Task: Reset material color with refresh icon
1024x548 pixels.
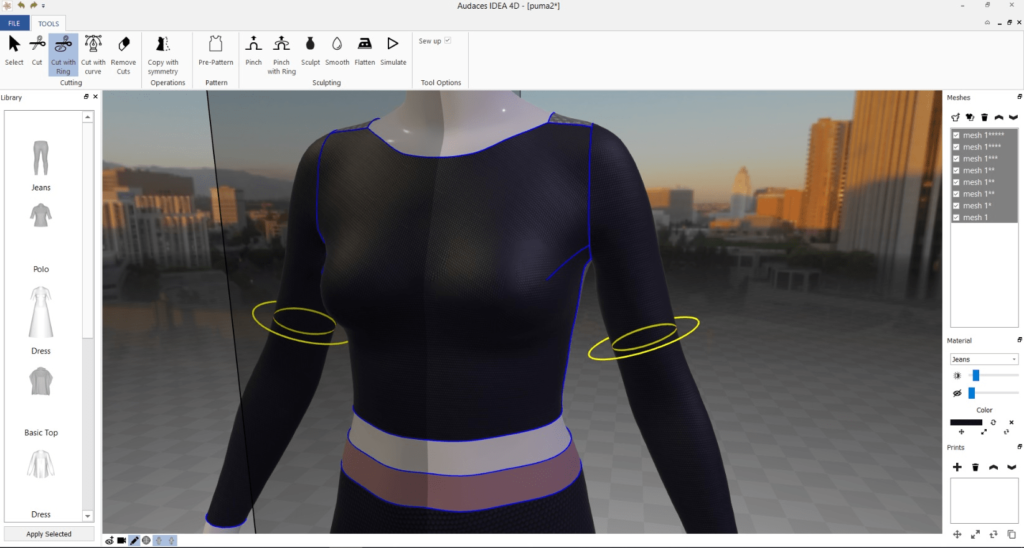Action: 993,423
